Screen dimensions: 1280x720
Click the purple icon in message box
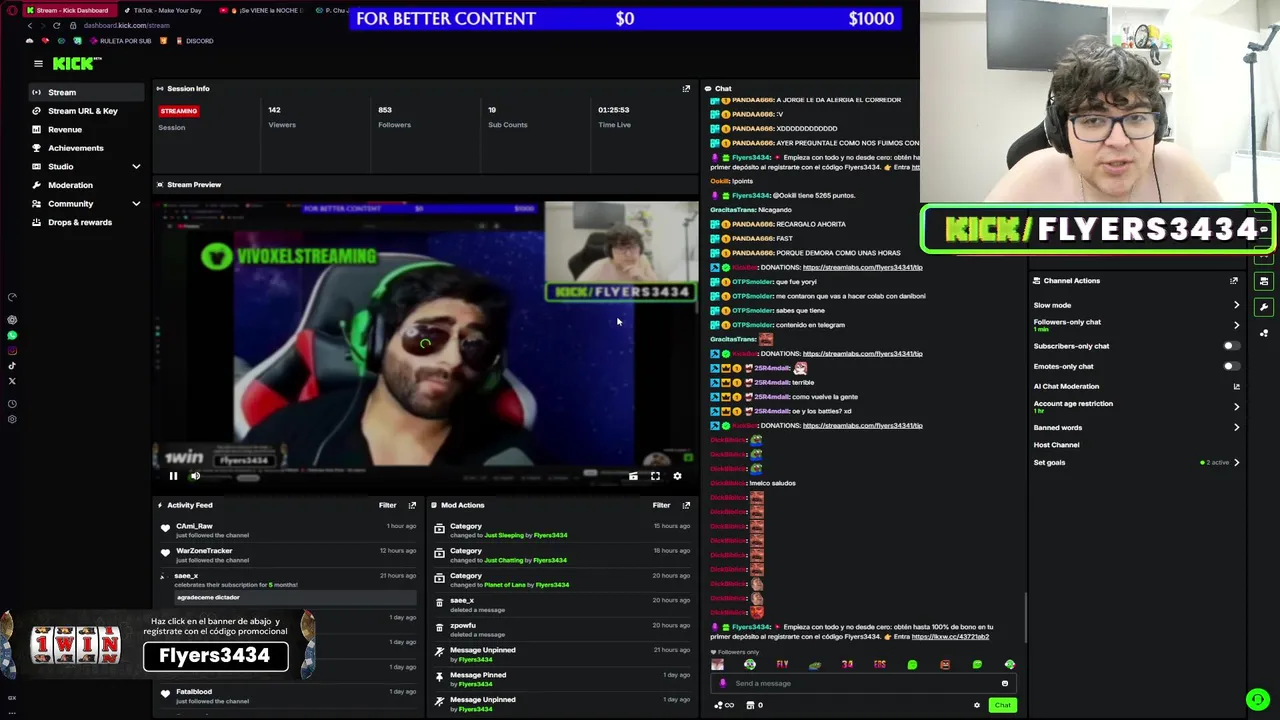click(x=723, y=684)
